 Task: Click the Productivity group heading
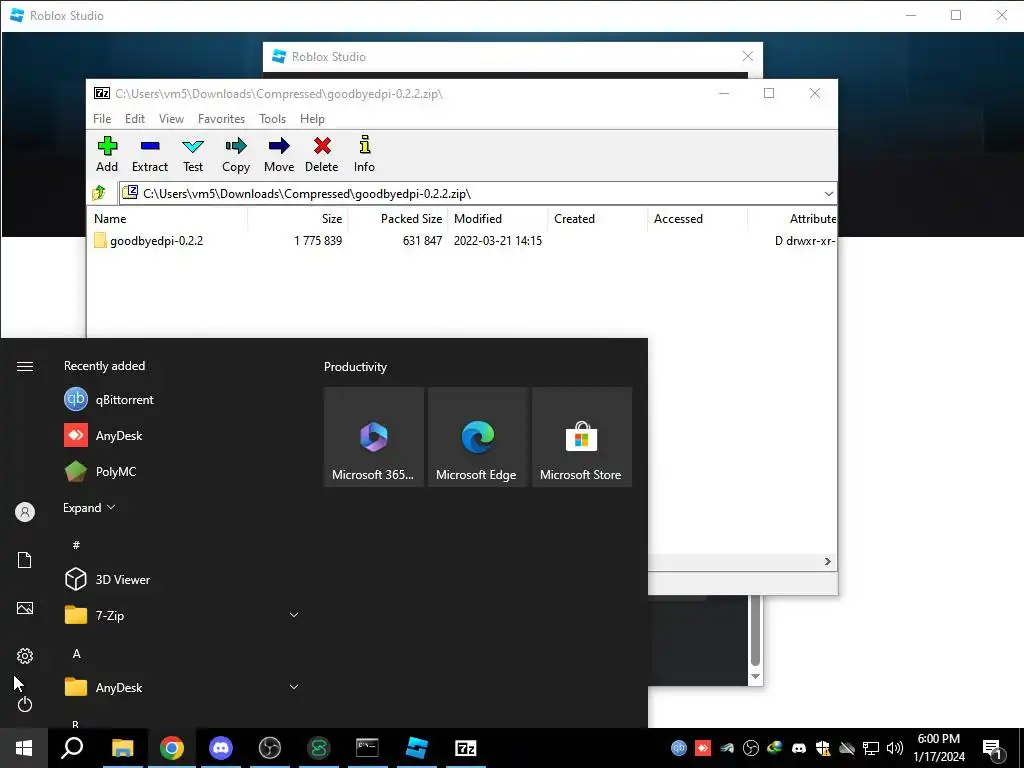355,367
